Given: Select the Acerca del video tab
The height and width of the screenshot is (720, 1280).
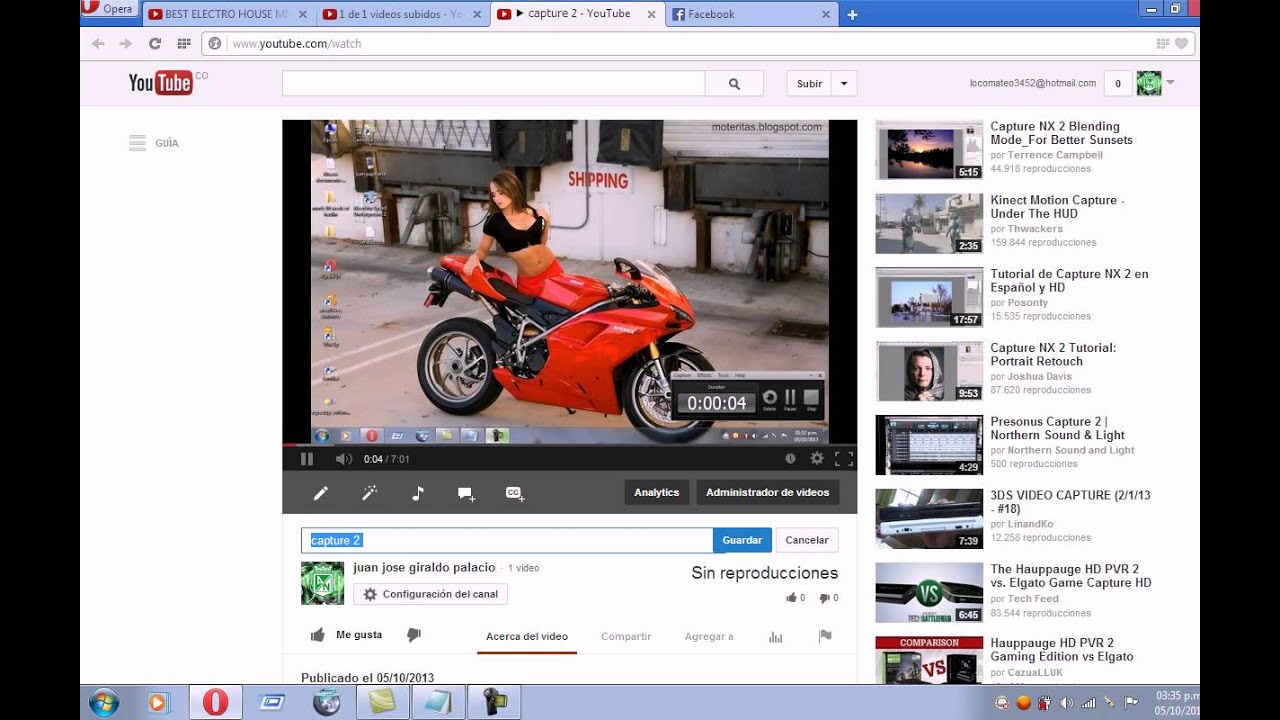Looking at the screenshot, I should coord(527,636).
